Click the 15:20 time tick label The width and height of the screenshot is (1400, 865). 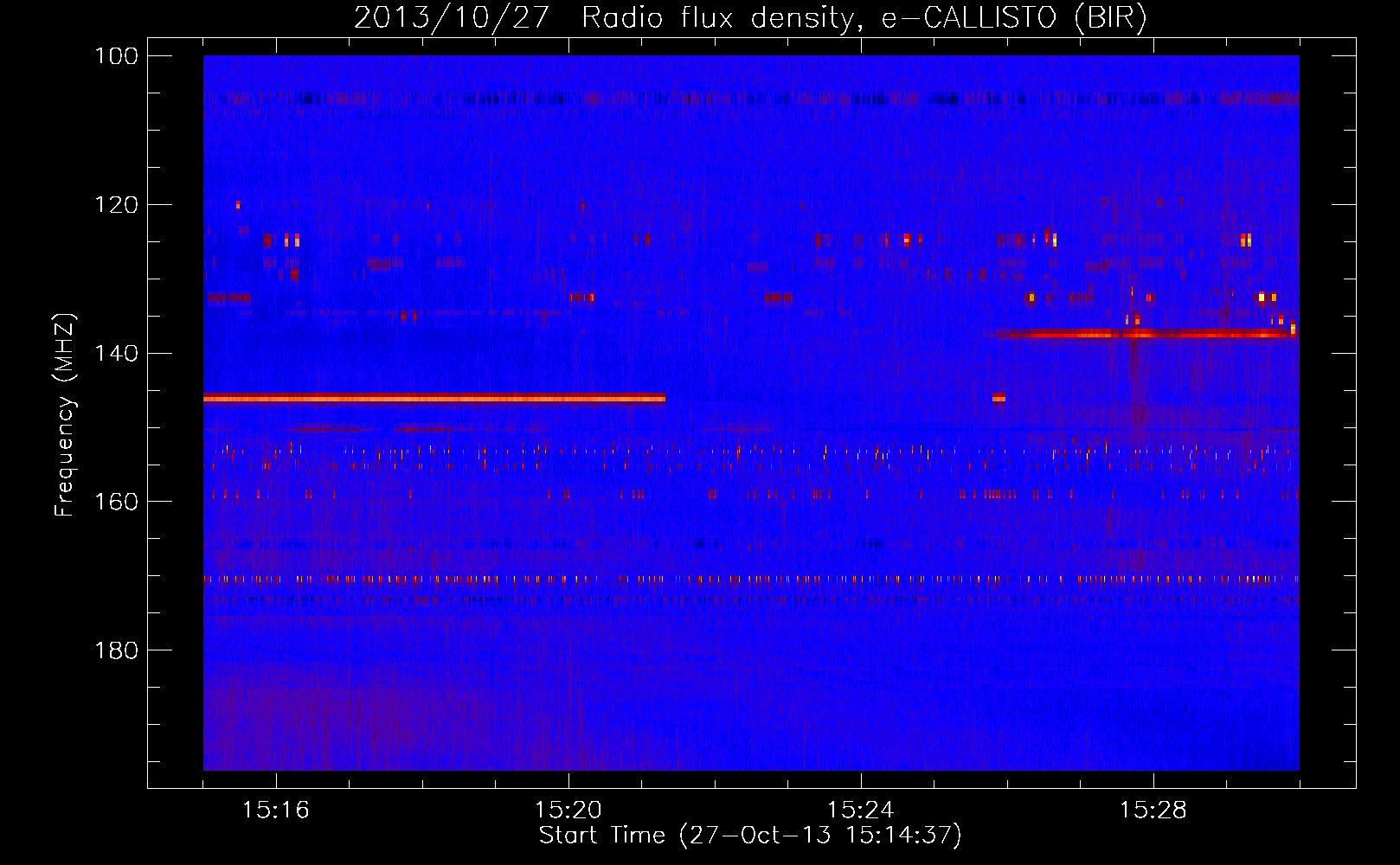pos(568,811)
